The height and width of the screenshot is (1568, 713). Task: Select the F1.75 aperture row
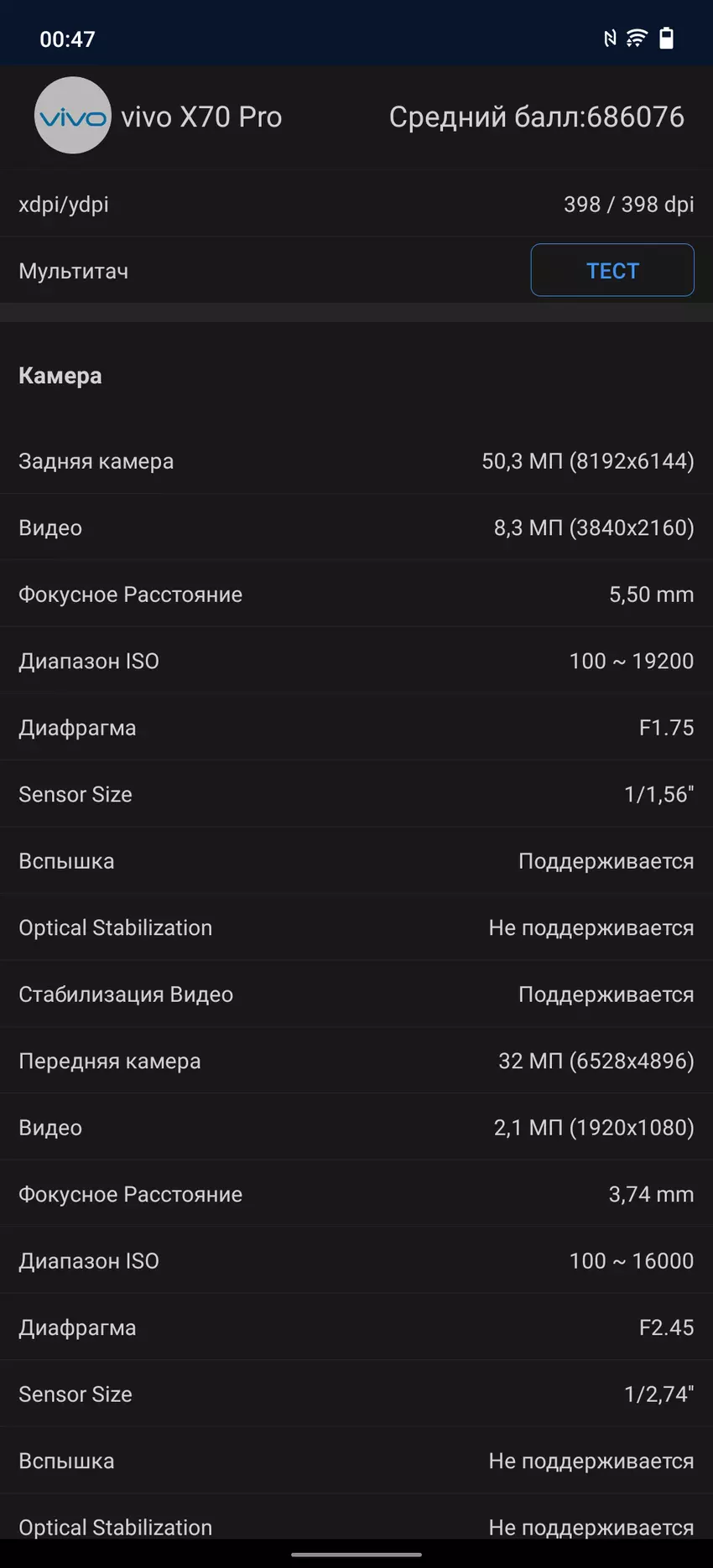[356, 728]
